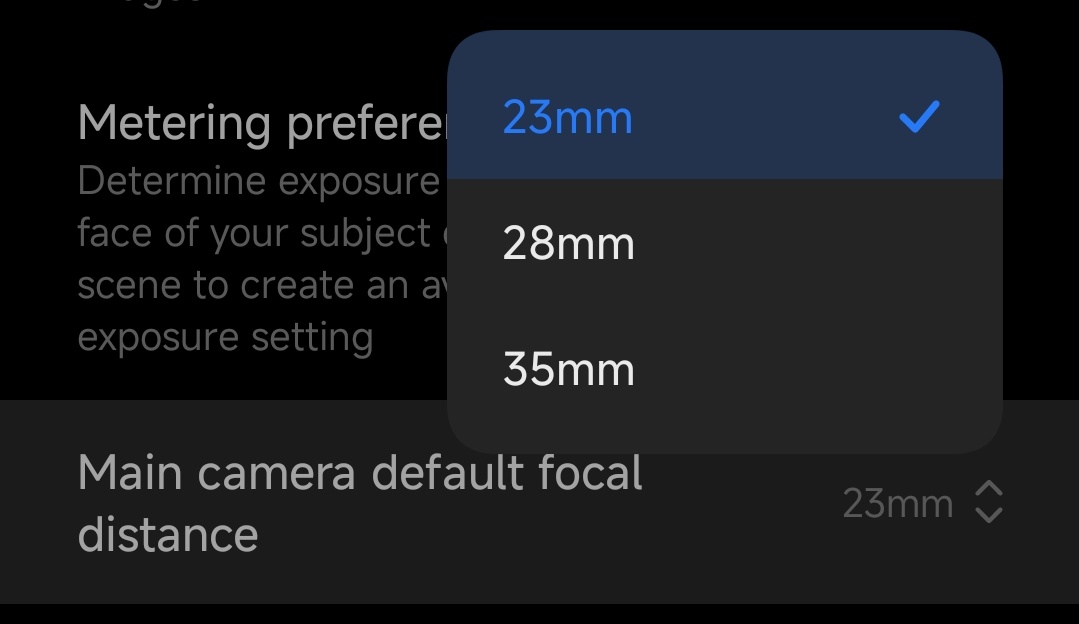Select the currently checked focal distance
This screenshot has width=1079, height=624.
pos(567,117)
